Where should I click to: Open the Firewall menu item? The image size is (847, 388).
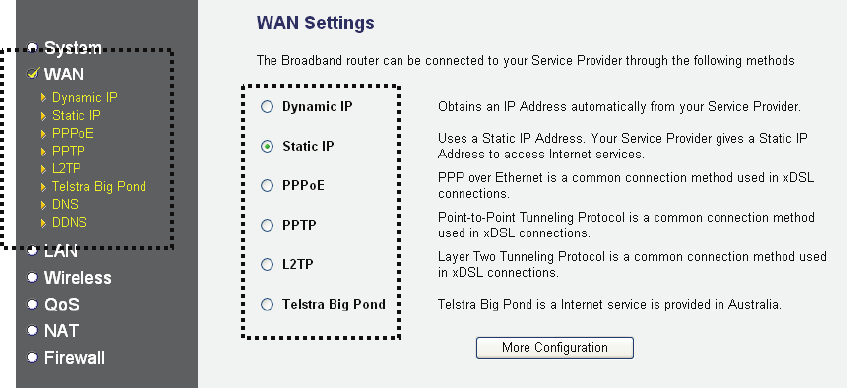pos(74,358)
